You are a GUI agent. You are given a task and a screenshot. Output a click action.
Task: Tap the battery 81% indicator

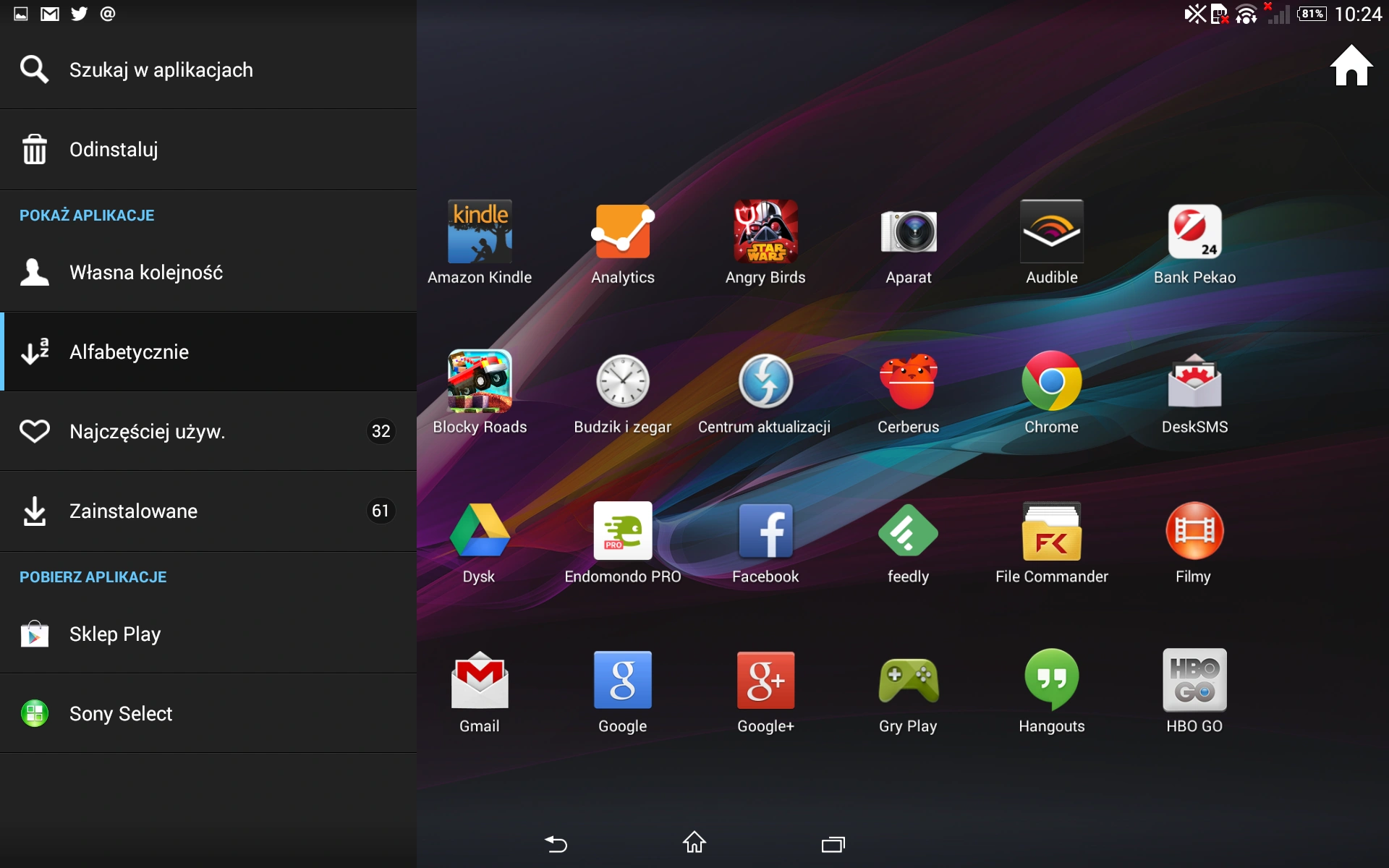click(1312, 14)
